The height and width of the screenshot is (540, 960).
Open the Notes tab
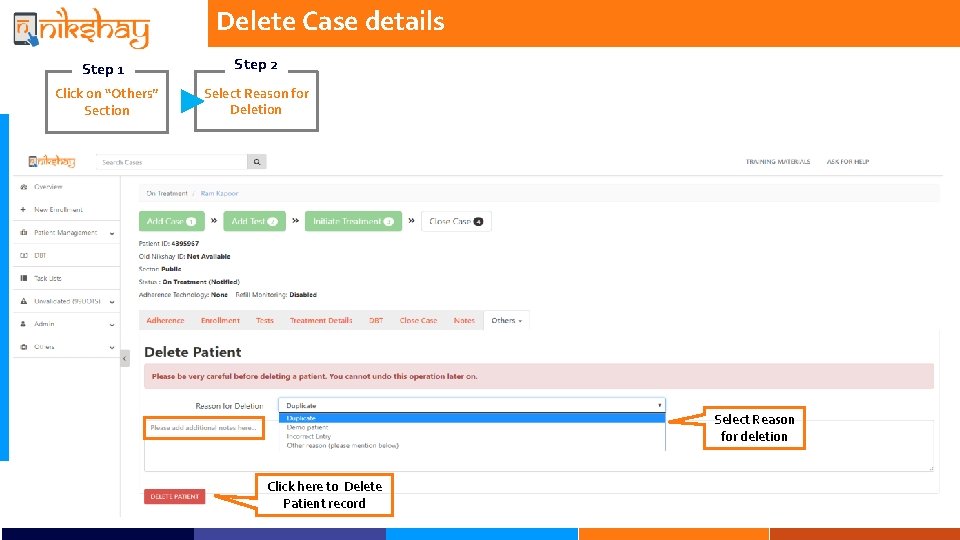click(464, 320)
